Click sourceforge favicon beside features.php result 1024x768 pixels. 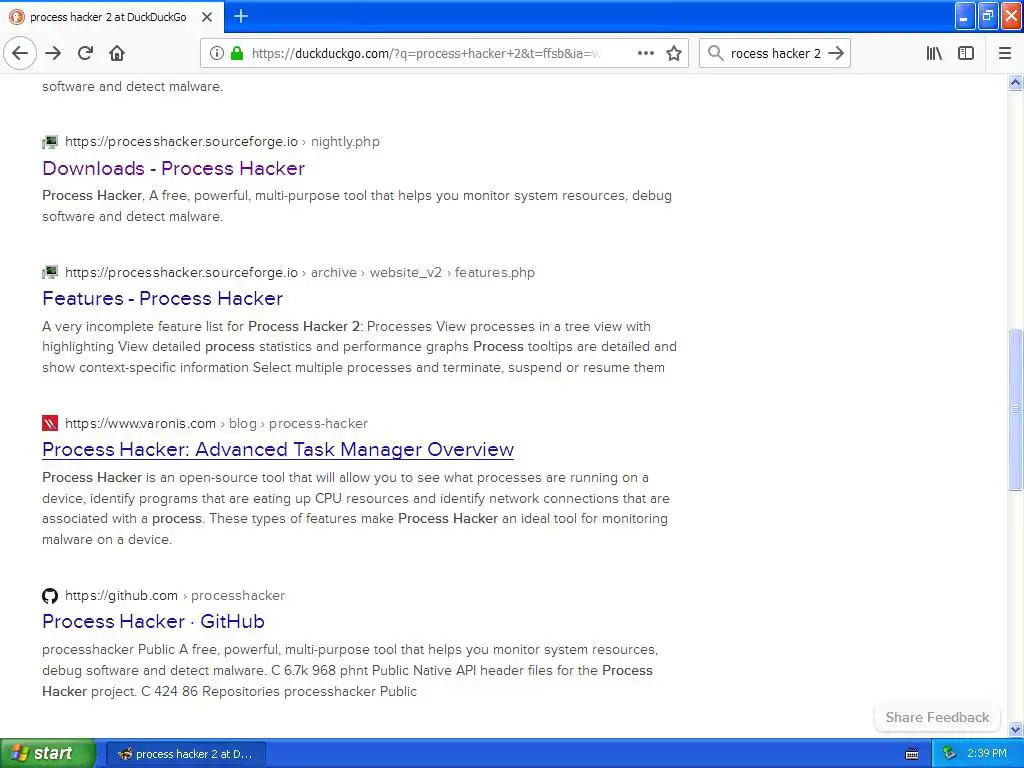coord(50,272)
